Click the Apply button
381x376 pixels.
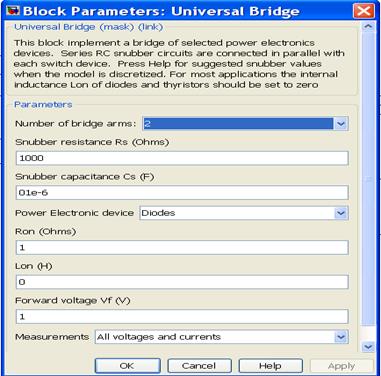coord(341,366)
